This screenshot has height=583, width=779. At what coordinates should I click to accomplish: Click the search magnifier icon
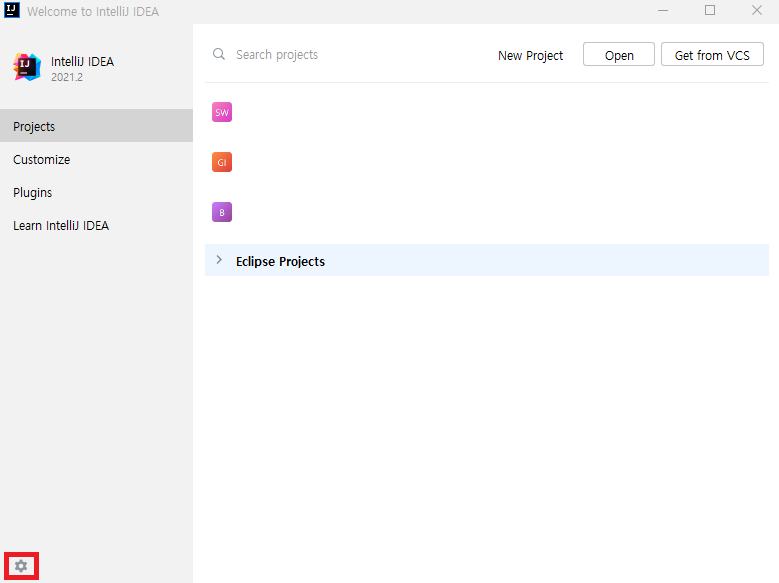pyautogui.click(x=219, y=54)
